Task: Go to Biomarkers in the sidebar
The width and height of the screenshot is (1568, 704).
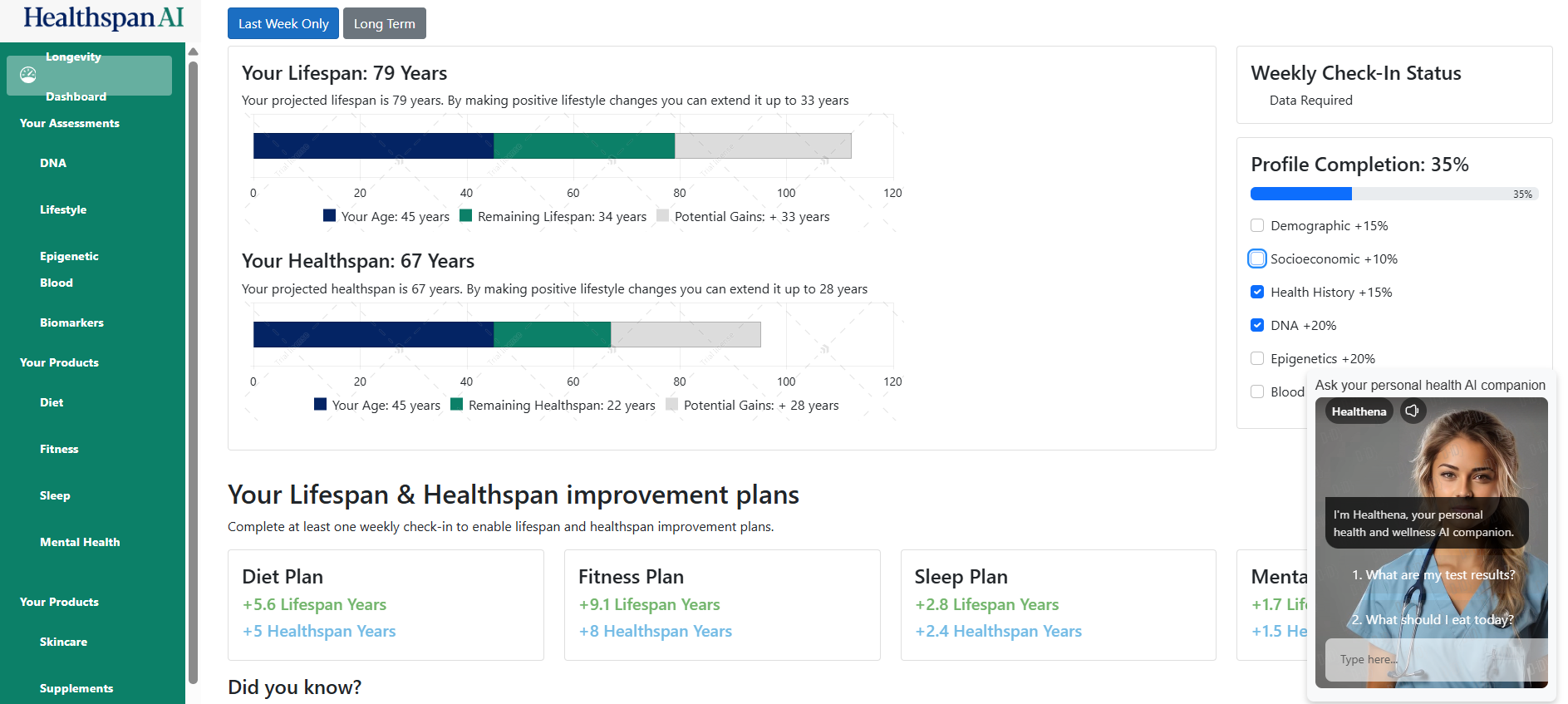Action: pos(71,322)
